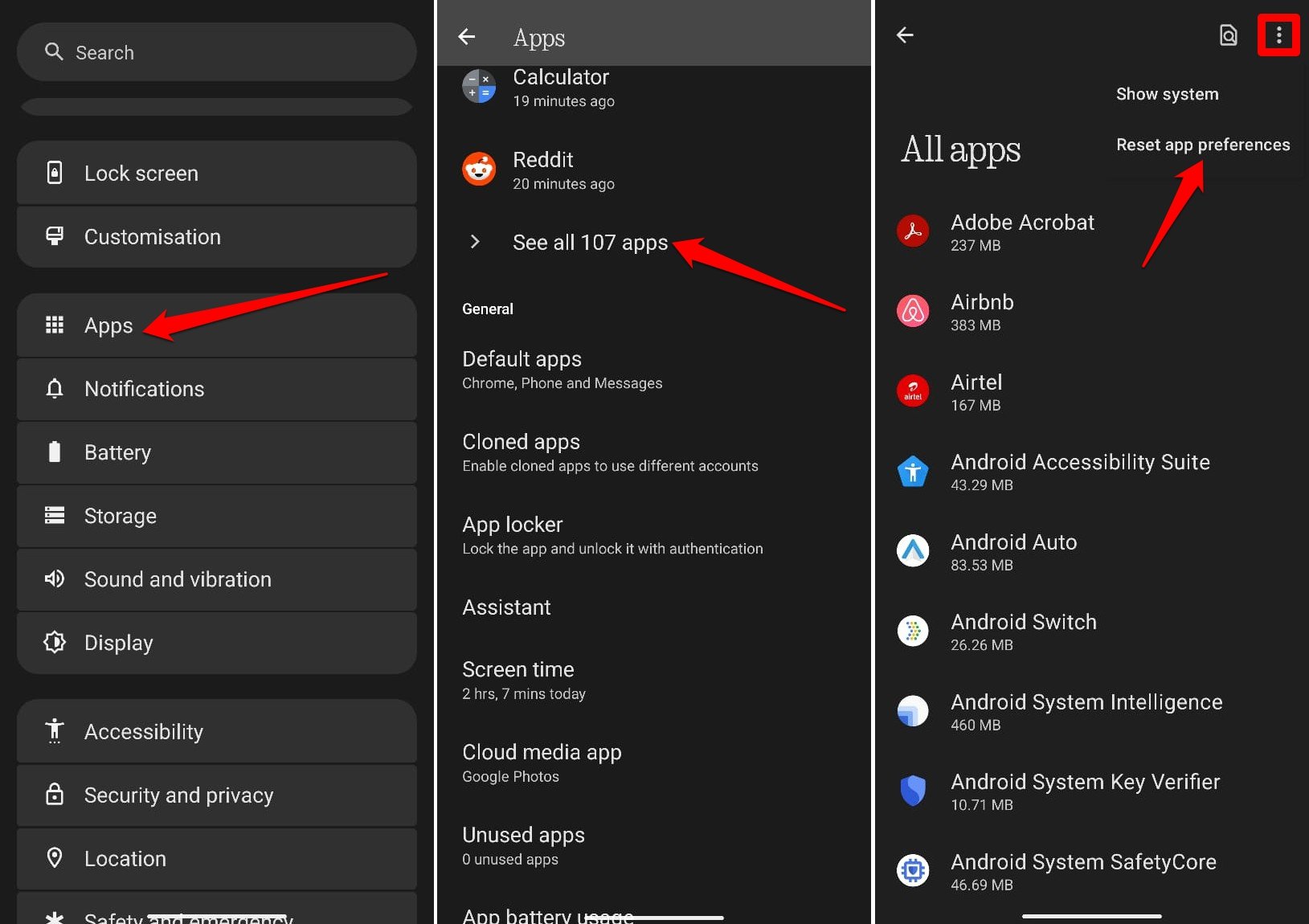
Task: Click the Apps grid icon
Action: coord(55,325)
